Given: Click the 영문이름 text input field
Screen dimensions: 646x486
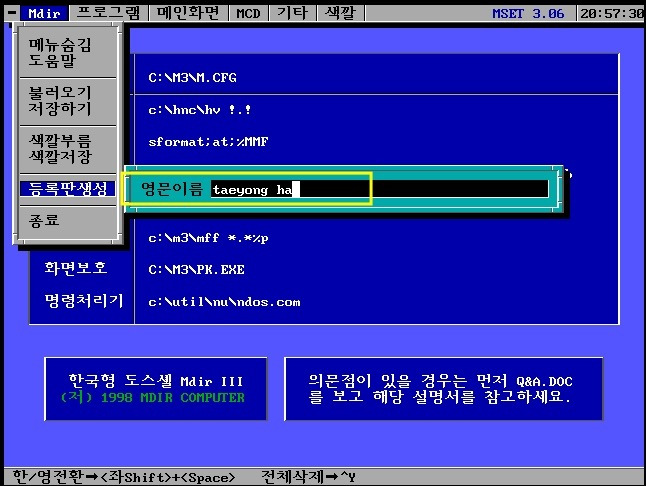Looking at the screenshot, I should [x=379, y=189].
